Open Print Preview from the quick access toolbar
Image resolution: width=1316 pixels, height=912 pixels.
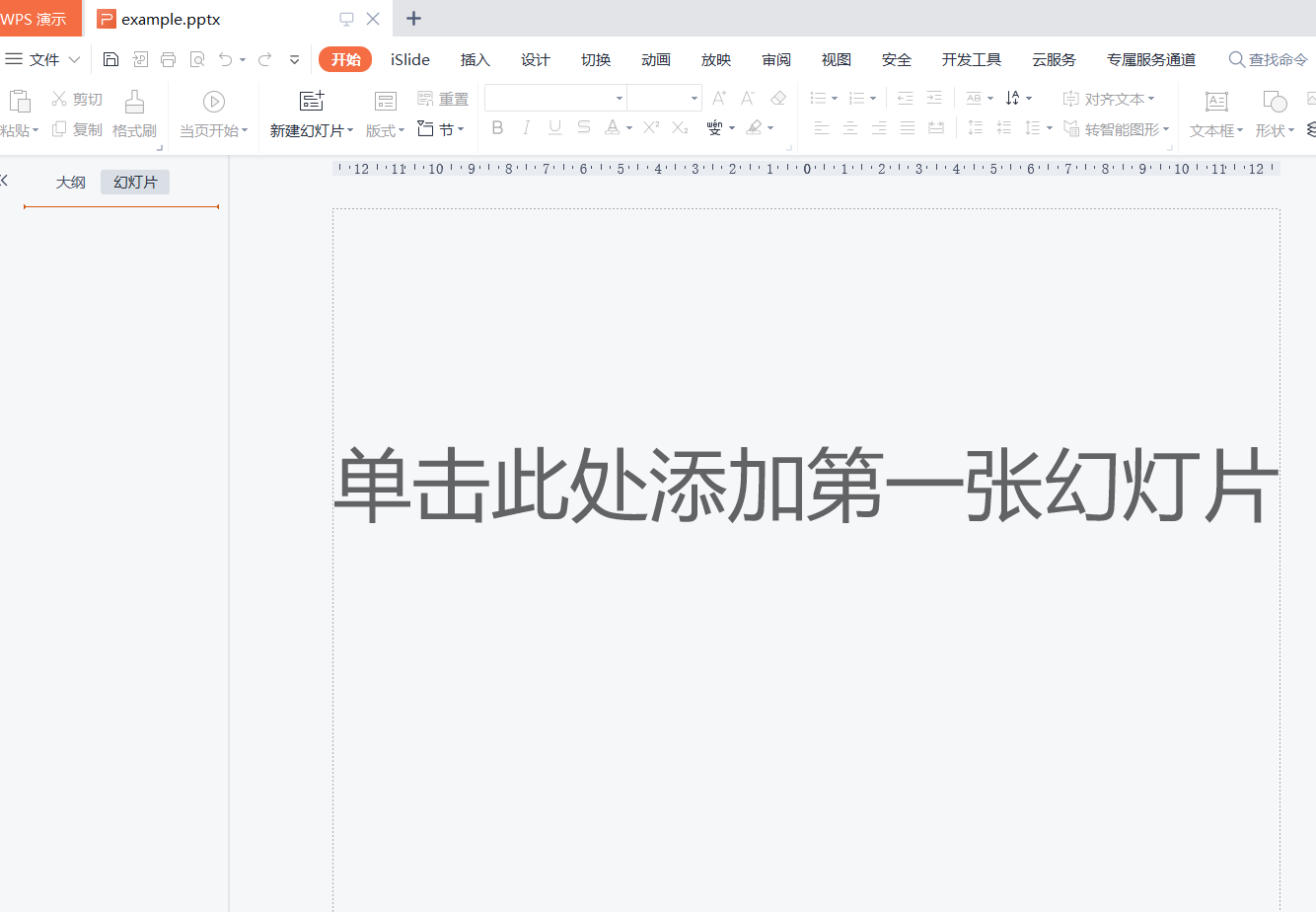click(197, 59)
